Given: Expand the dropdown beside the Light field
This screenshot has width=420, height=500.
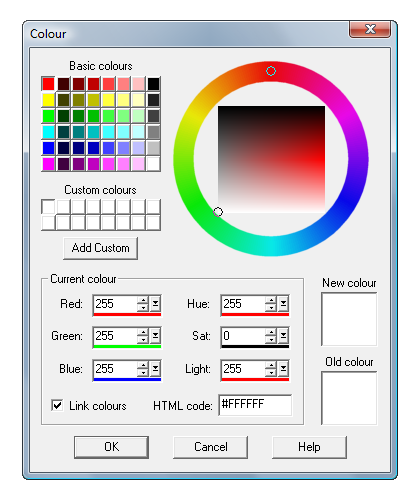Looking at the screenshot, I should 283,369.
